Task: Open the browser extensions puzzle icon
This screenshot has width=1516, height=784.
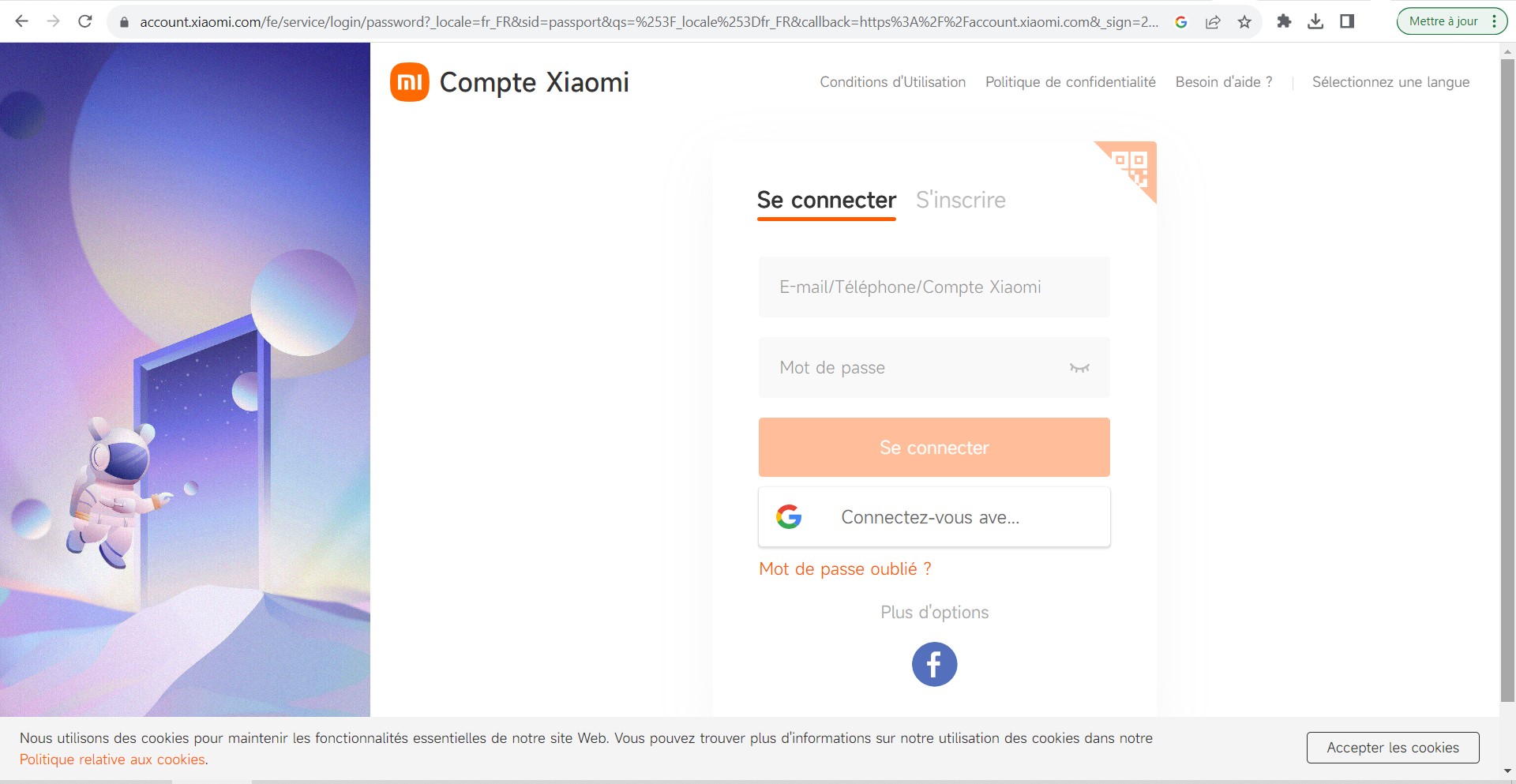Action: click(x=1284, y=21)
